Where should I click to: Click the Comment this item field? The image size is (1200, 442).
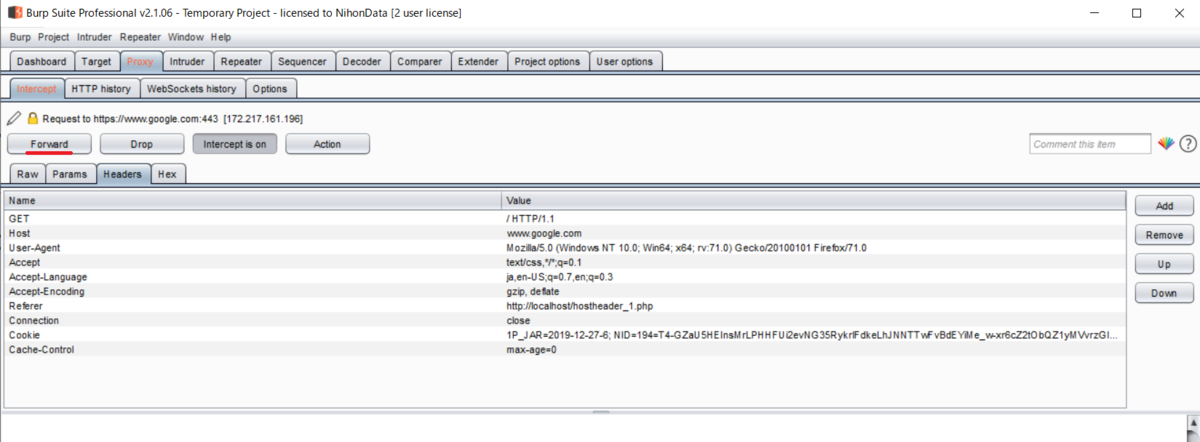click(1090, 144)
